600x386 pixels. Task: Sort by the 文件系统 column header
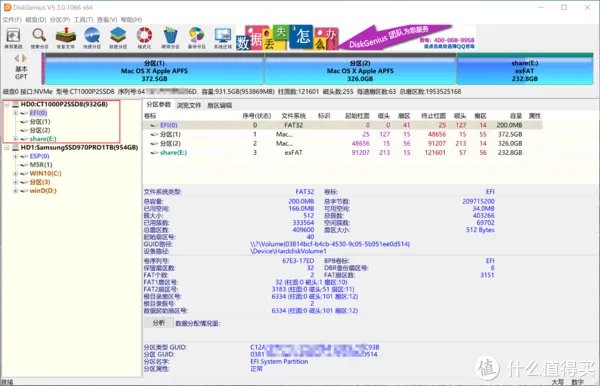293,116
